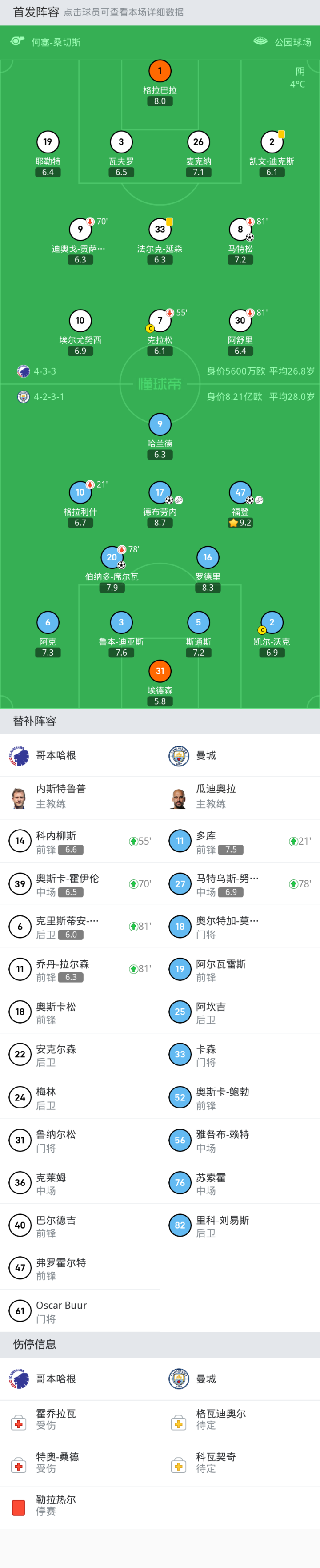Open 哥本哈根 club crest in substitutes header
The image size is (320, 1568).
pyautogui.click(x=19, y=755)
